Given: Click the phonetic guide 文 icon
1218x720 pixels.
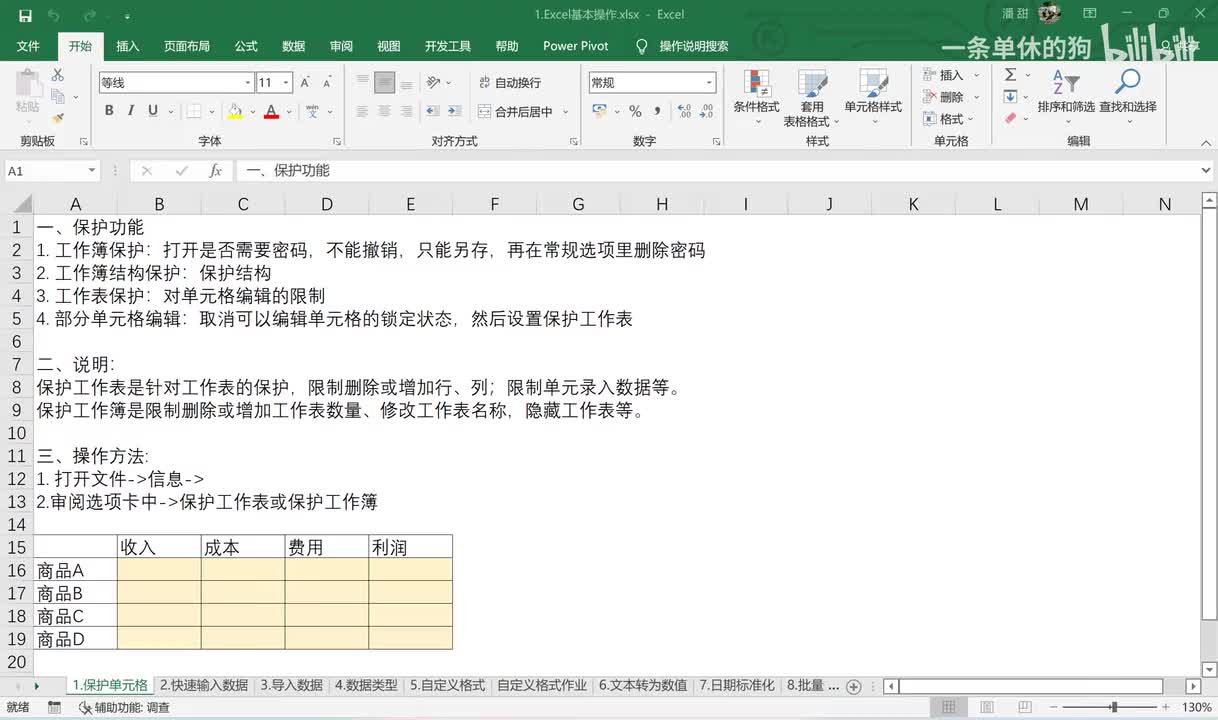Looking at the screenshot, I should point(312,111).
